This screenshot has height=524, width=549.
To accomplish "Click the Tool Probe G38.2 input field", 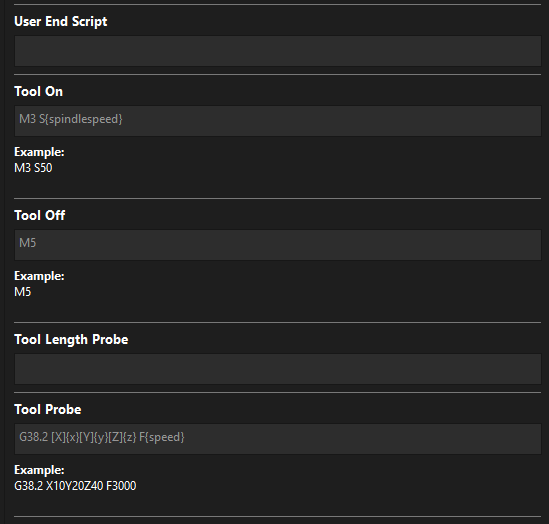I will coord(278,439).
